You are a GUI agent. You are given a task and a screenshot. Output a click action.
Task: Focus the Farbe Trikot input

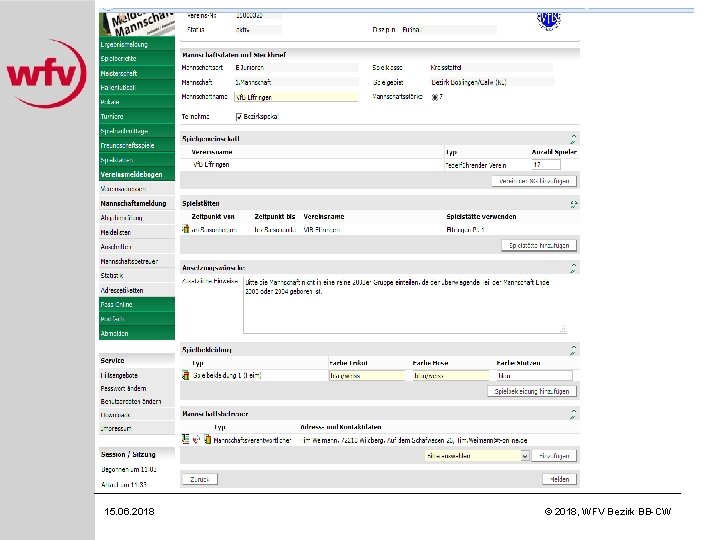click(367, 376)
